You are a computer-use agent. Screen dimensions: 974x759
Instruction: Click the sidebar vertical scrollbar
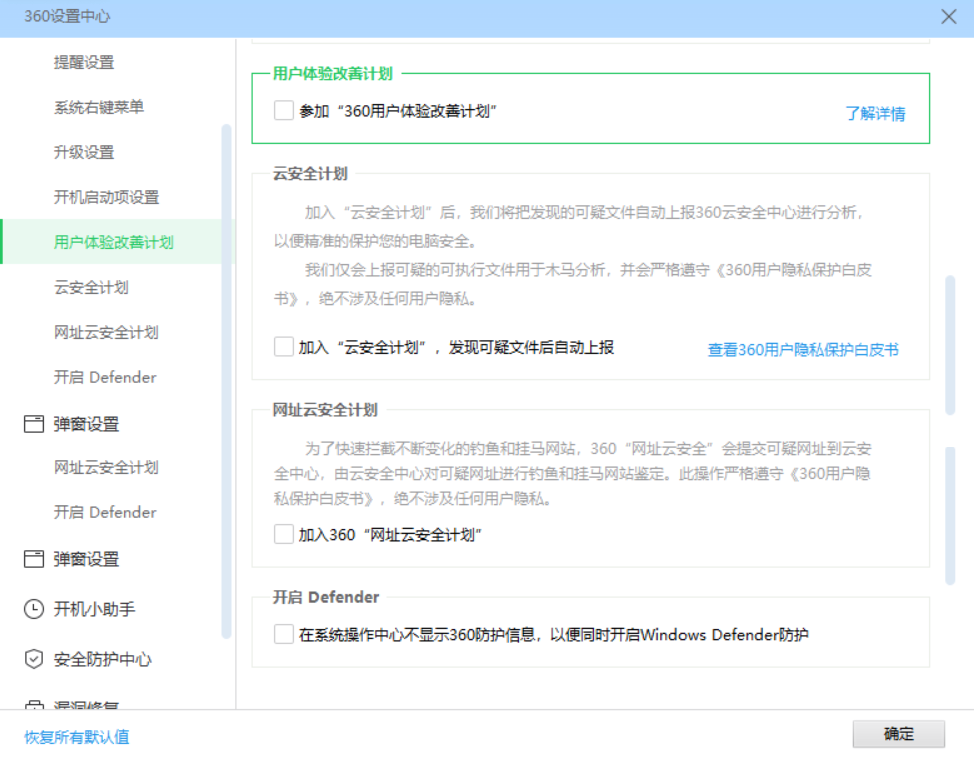[x=226, y=381]
